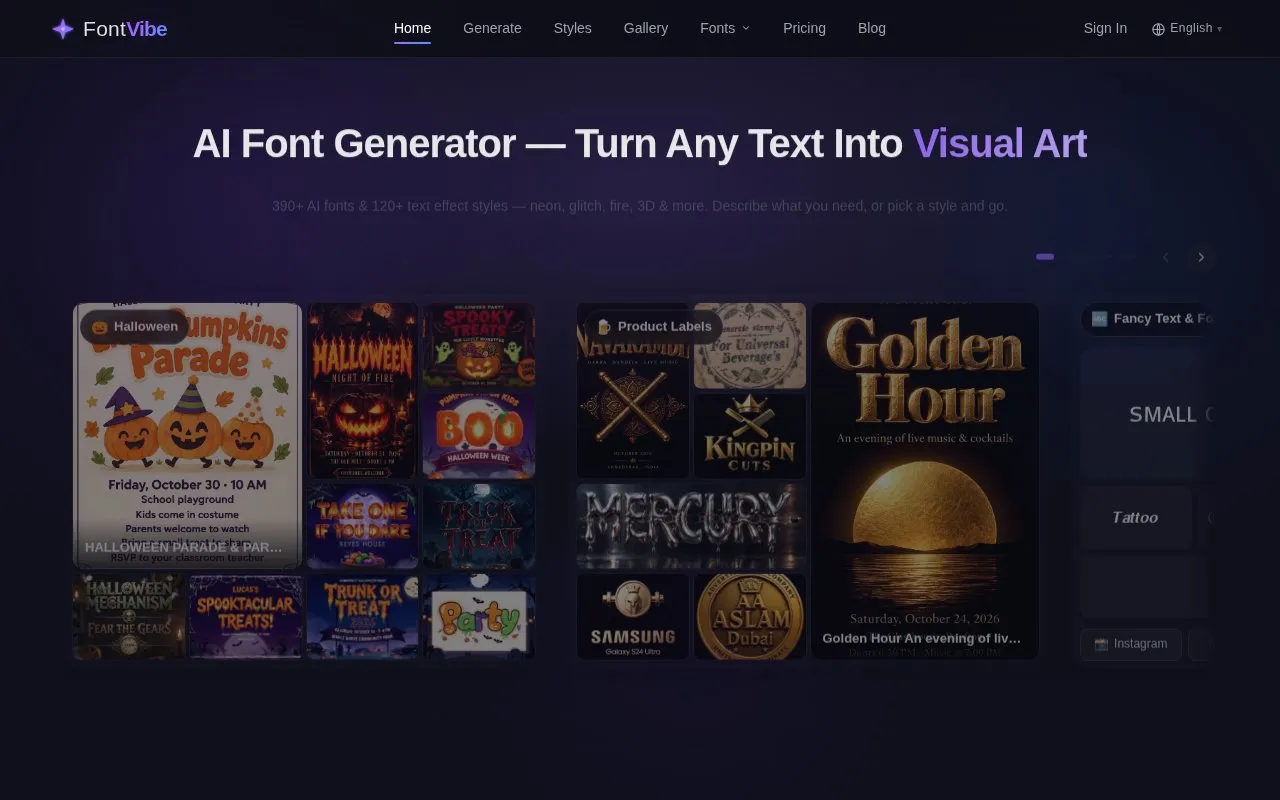Open the Take One If You Dare thumbnail
Viewport: 1280px width, 800px height.
[362, 526]
